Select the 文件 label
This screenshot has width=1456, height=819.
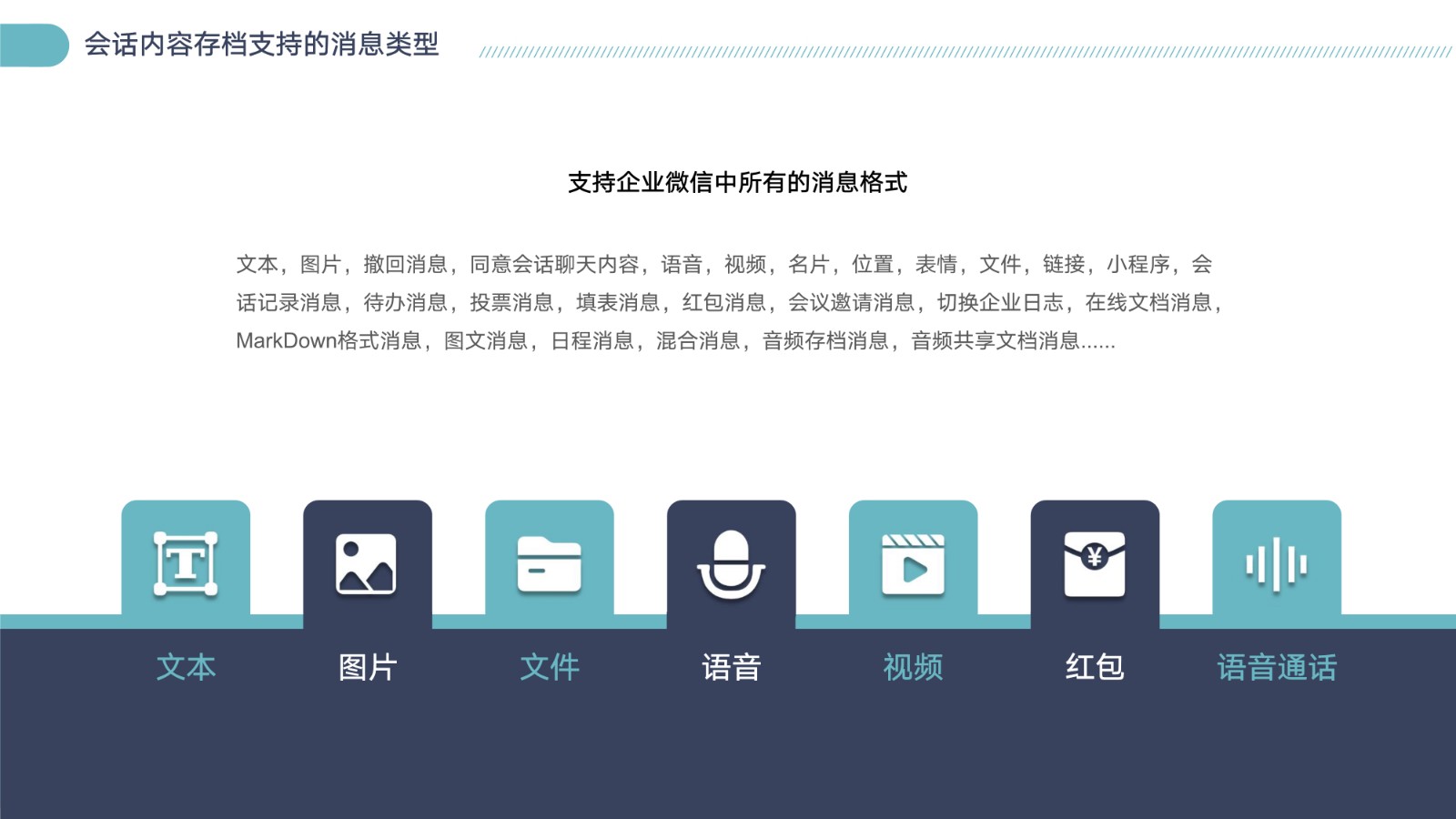pos(549,667)
